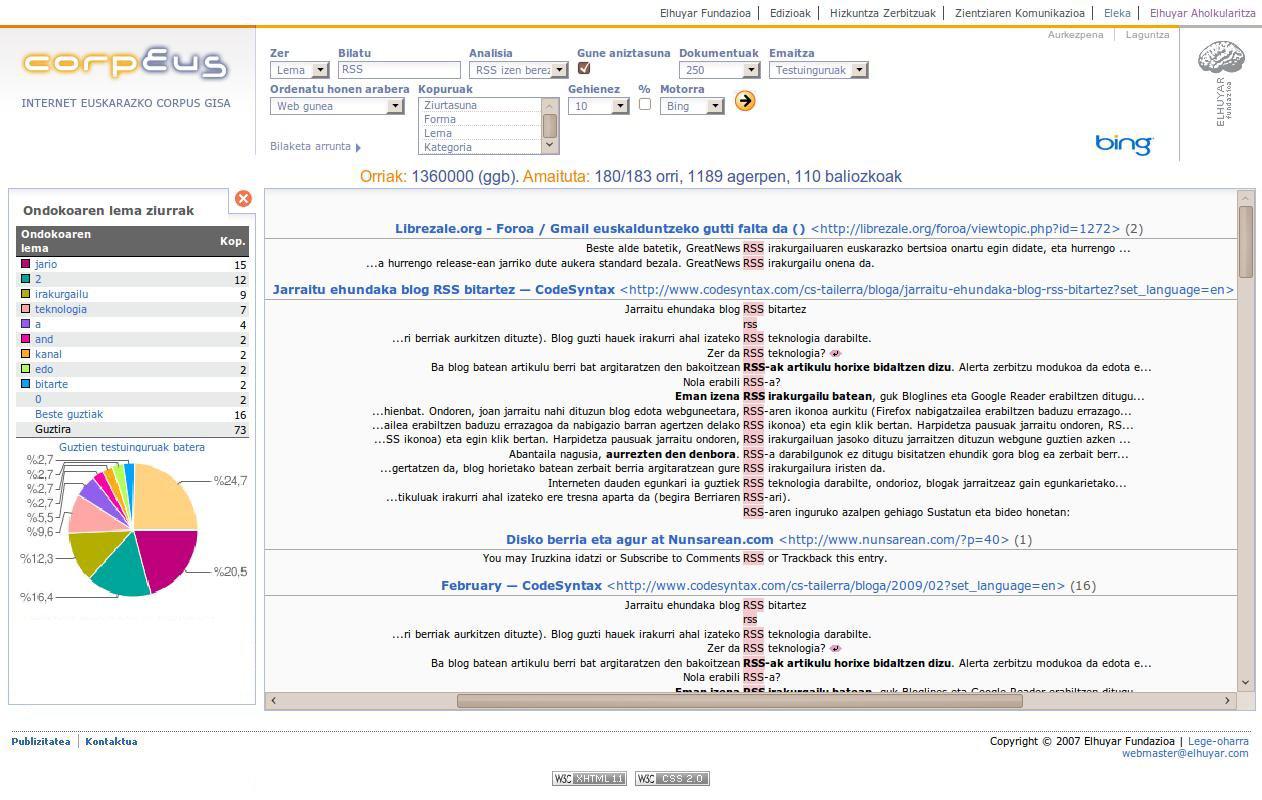This screenshot has width=1262, height=800.
Task: Open the Motorra dropdown showing Bing
Action: (x=691, y=106)
